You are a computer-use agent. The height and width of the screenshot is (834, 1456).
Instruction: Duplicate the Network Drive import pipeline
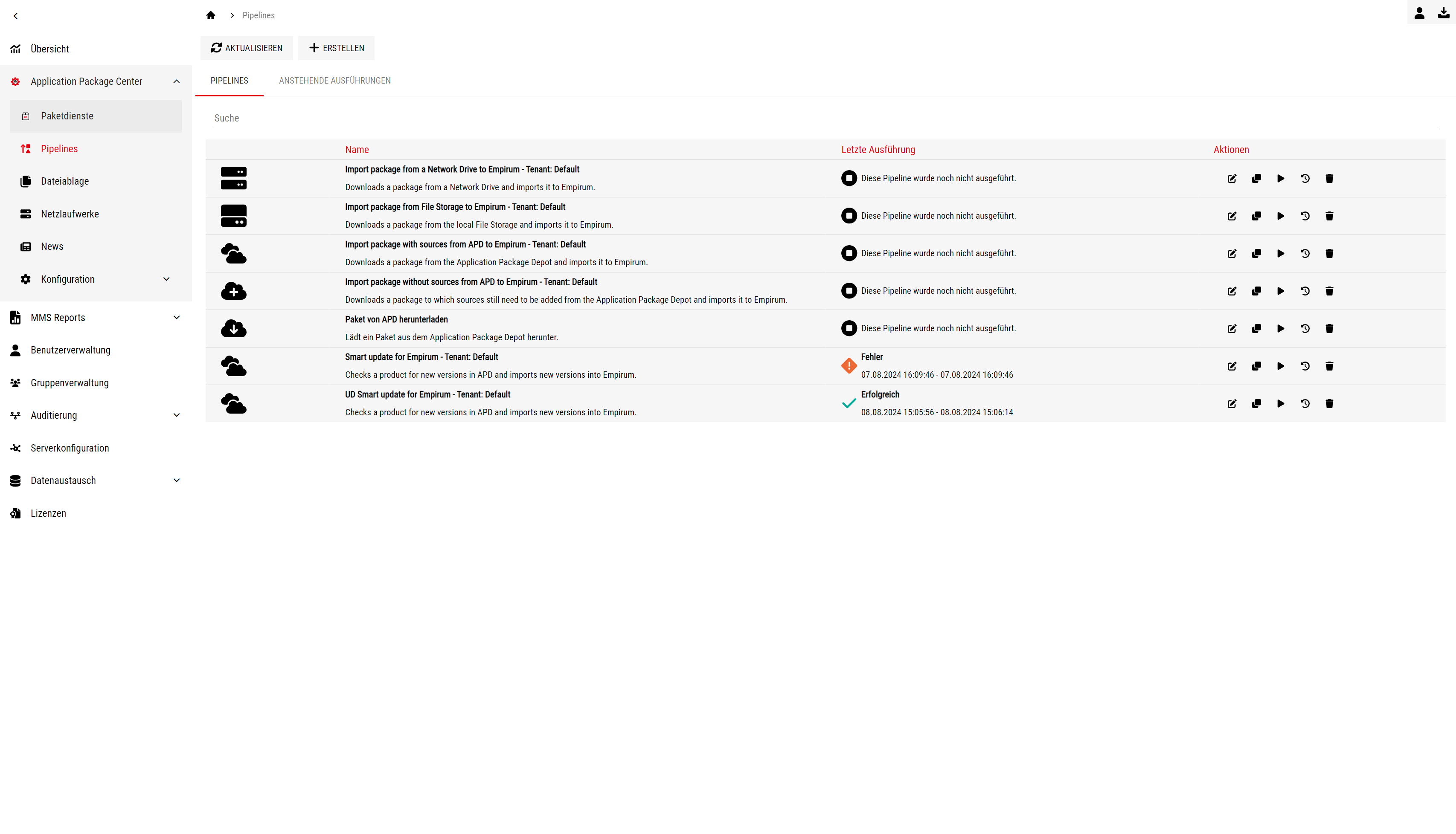(1256, 179)
